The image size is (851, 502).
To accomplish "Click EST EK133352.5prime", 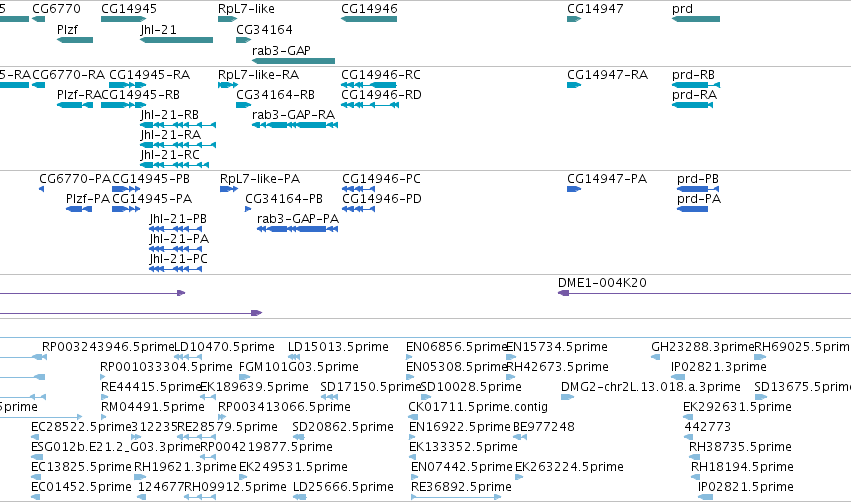I will 463,447.
